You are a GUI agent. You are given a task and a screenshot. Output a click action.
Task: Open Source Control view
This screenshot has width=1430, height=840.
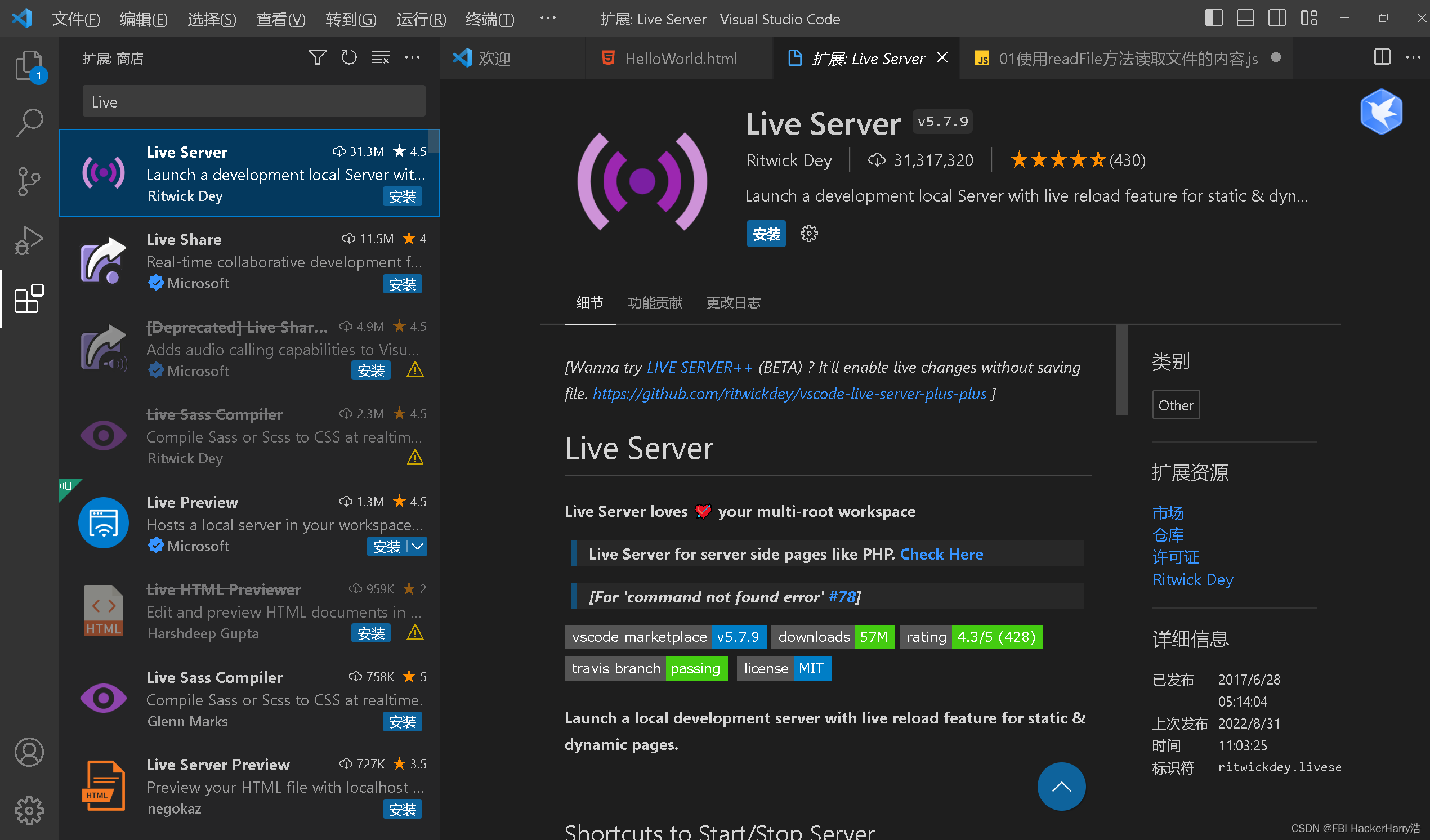pyautogui.click(x=28, y=182)
